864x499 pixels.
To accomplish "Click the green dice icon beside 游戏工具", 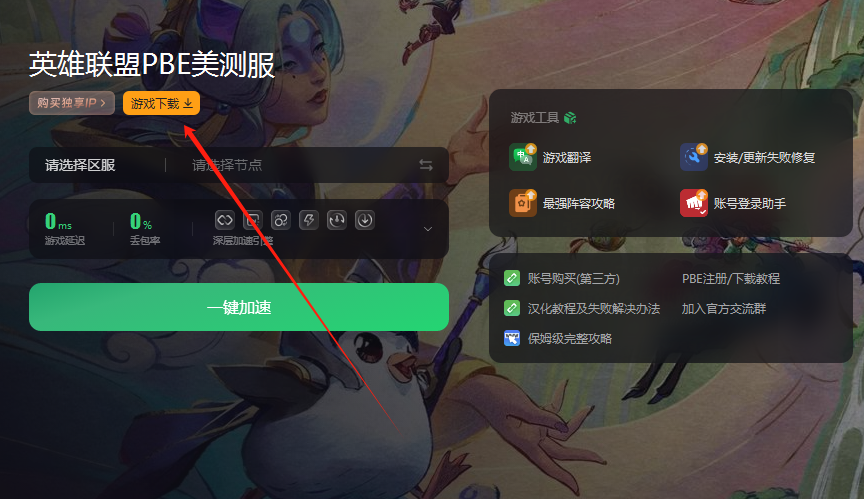I will (570, 118).
